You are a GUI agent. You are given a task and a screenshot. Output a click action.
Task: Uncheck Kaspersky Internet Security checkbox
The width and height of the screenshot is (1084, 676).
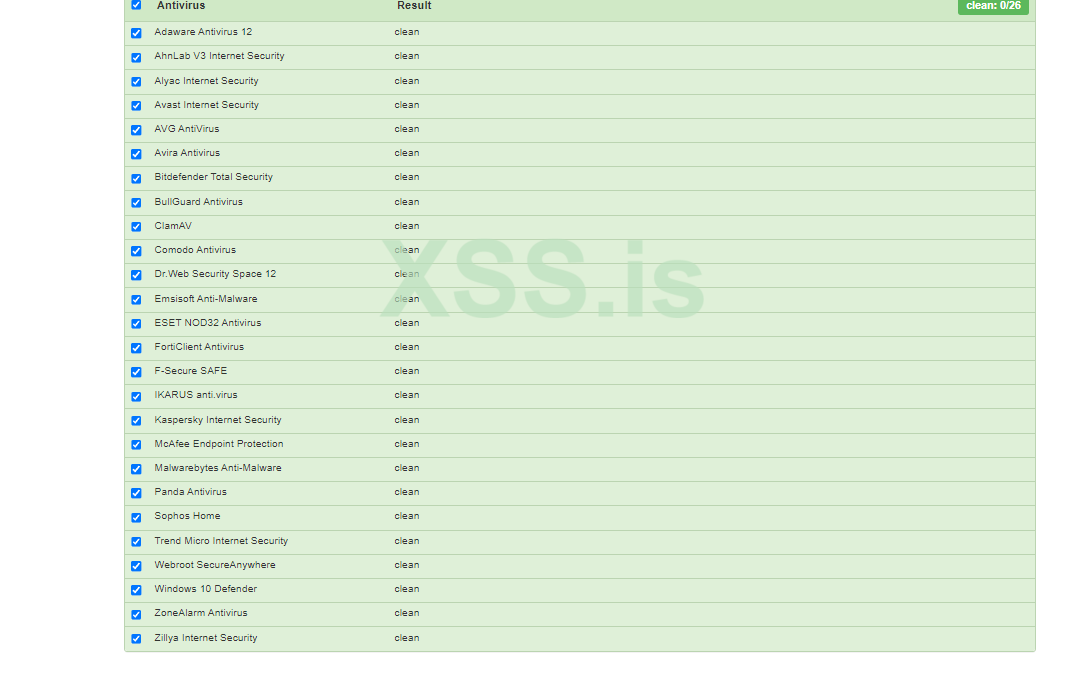click(x=136, y=420)
